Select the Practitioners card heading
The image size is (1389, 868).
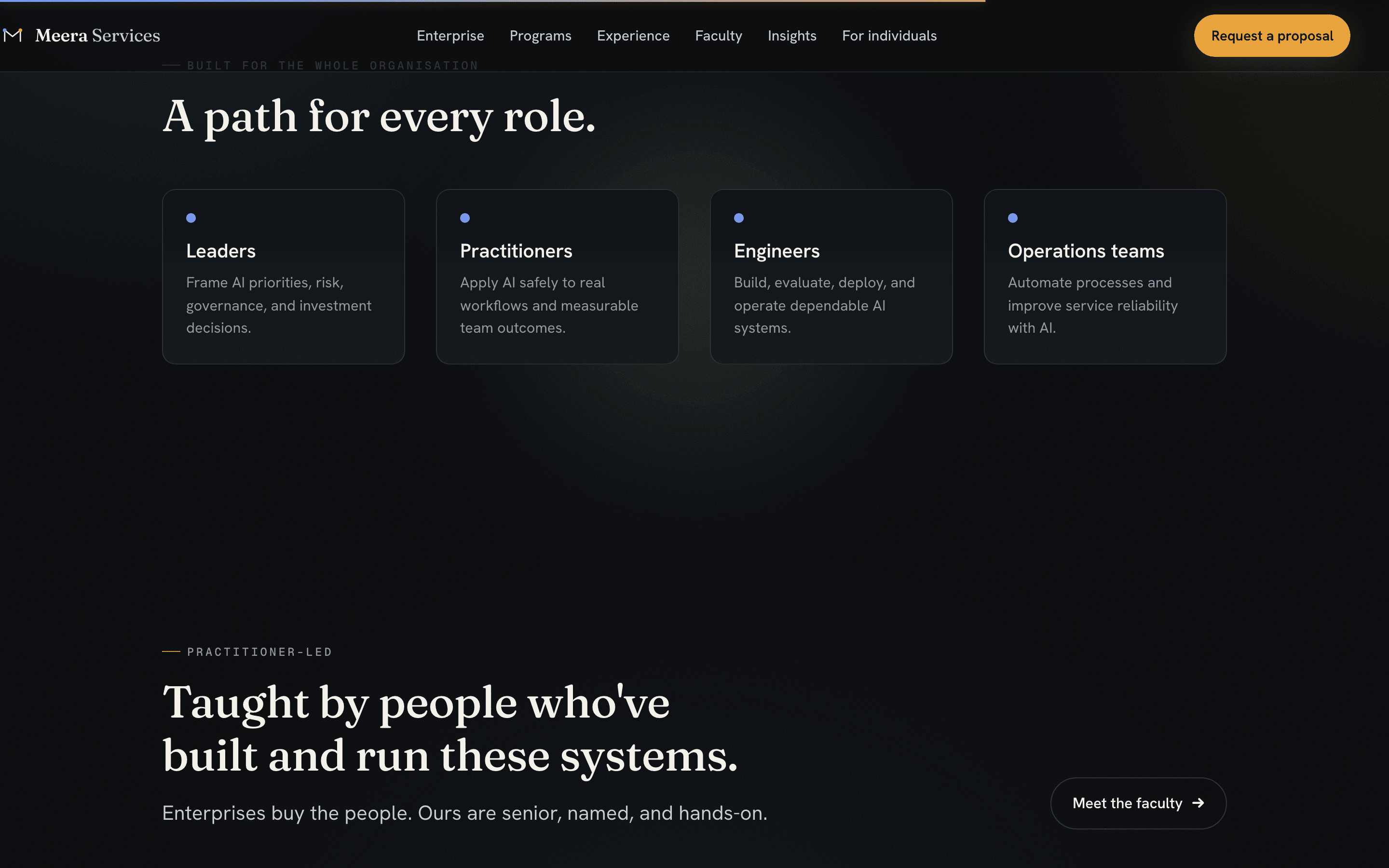[x=516, y=251]
